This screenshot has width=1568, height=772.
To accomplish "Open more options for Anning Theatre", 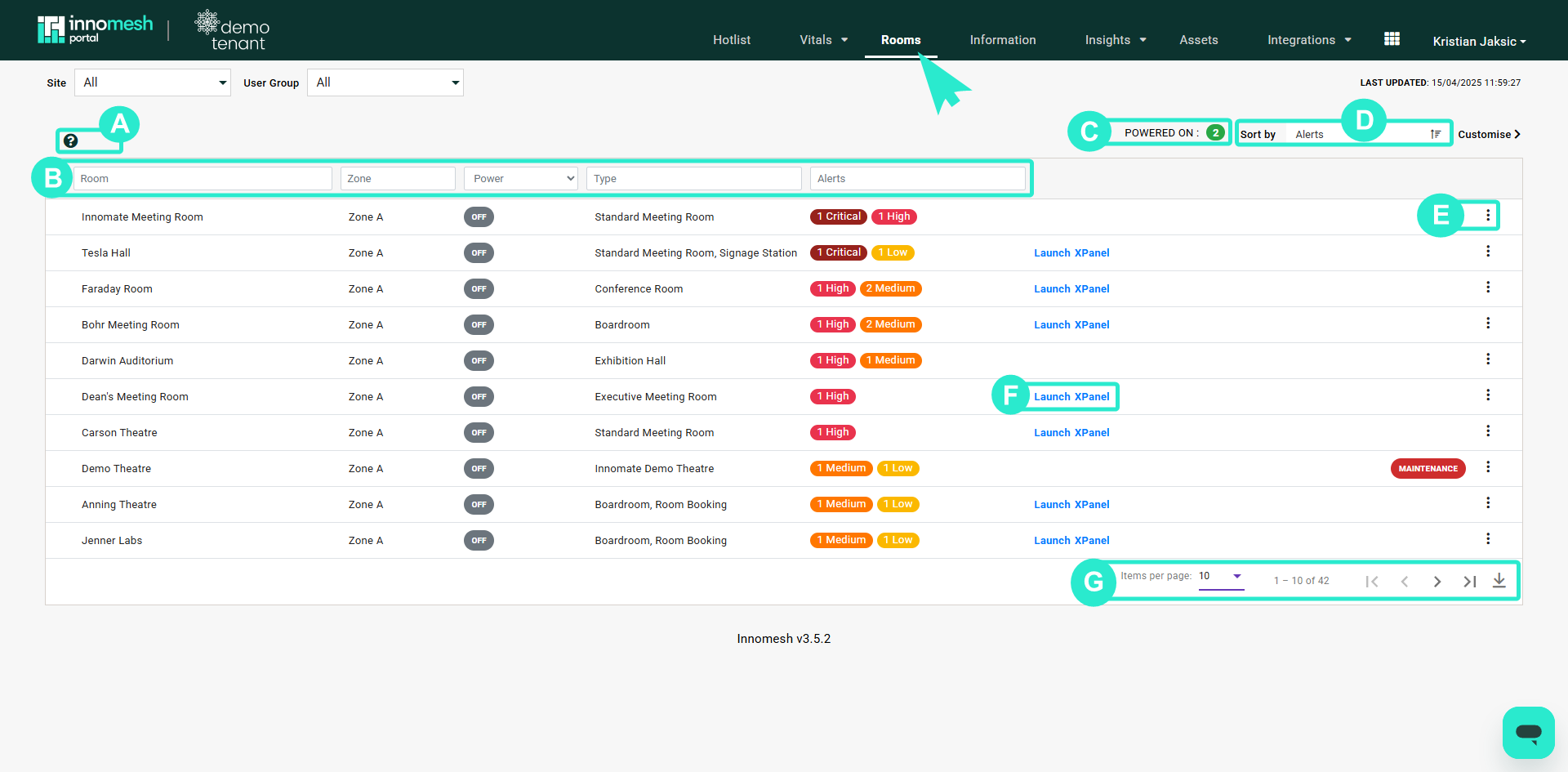I will pyautogui.click(x=1488, y=503).
